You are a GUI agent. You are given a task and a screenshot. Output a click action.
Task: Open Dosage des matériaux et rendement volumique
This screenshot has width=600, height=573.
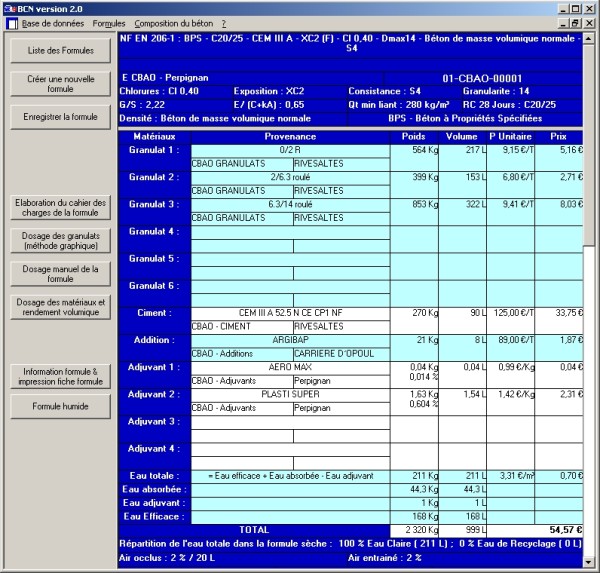click(60, 306)
